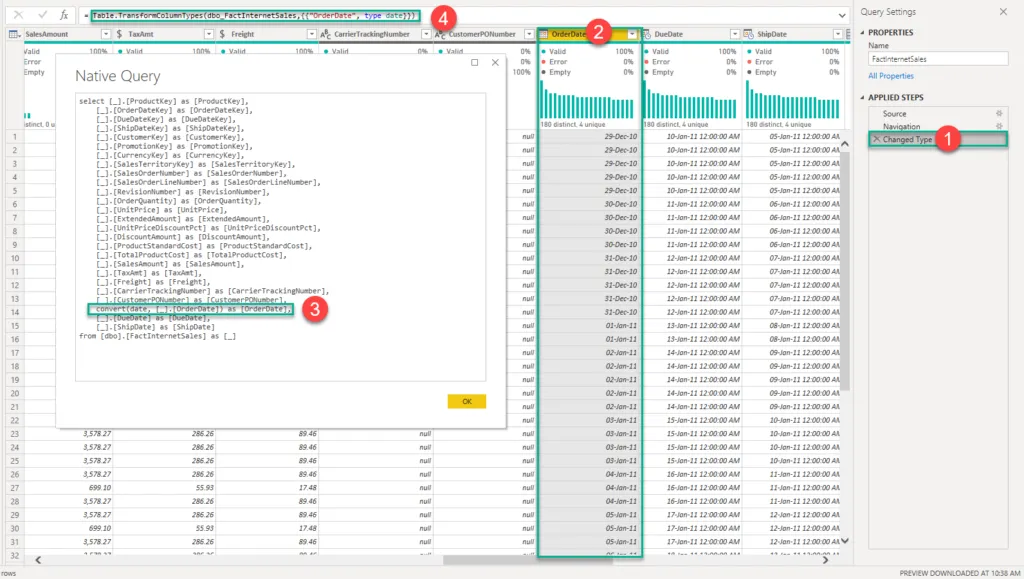Click the fx formula function icon

point(65,16)
